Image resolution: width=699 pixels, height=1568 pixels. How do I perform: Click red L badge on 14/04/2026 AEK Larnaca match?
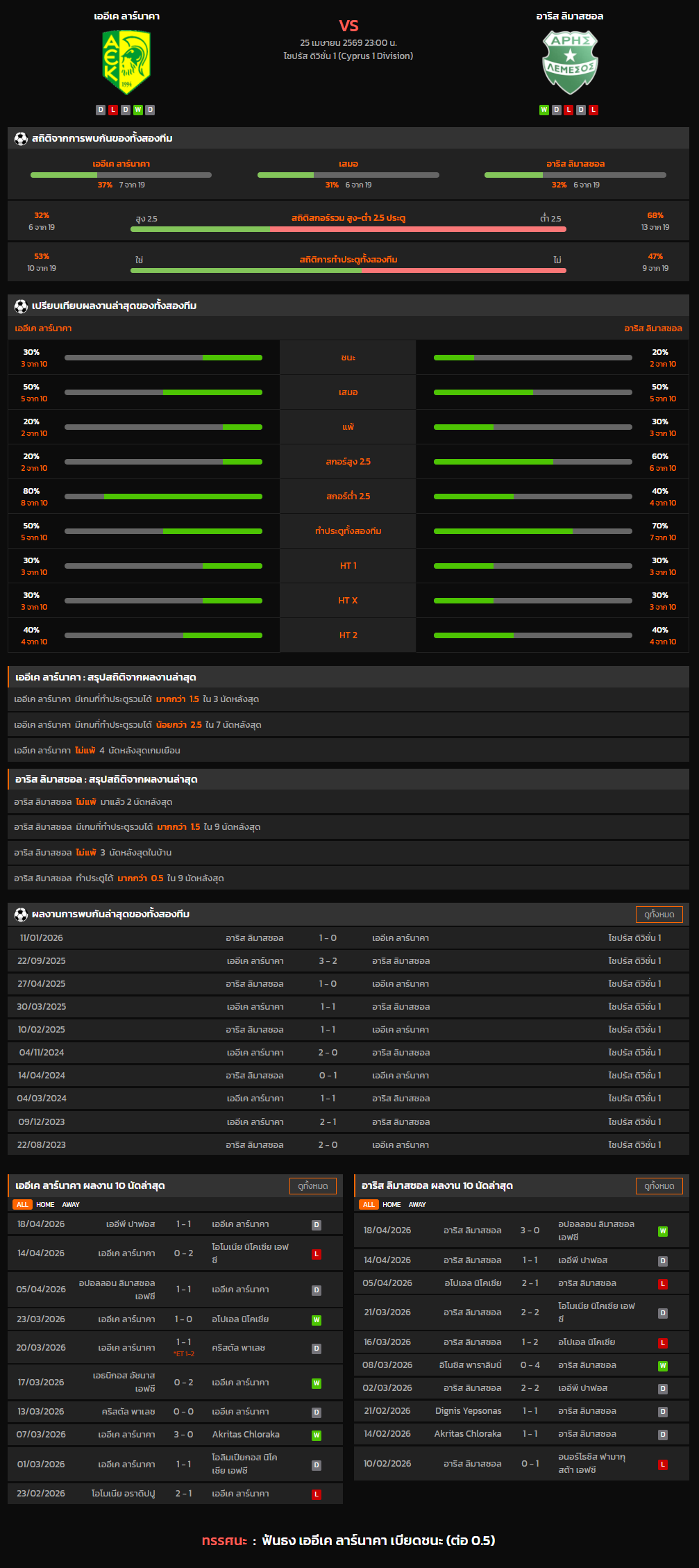coord(317,1253)
